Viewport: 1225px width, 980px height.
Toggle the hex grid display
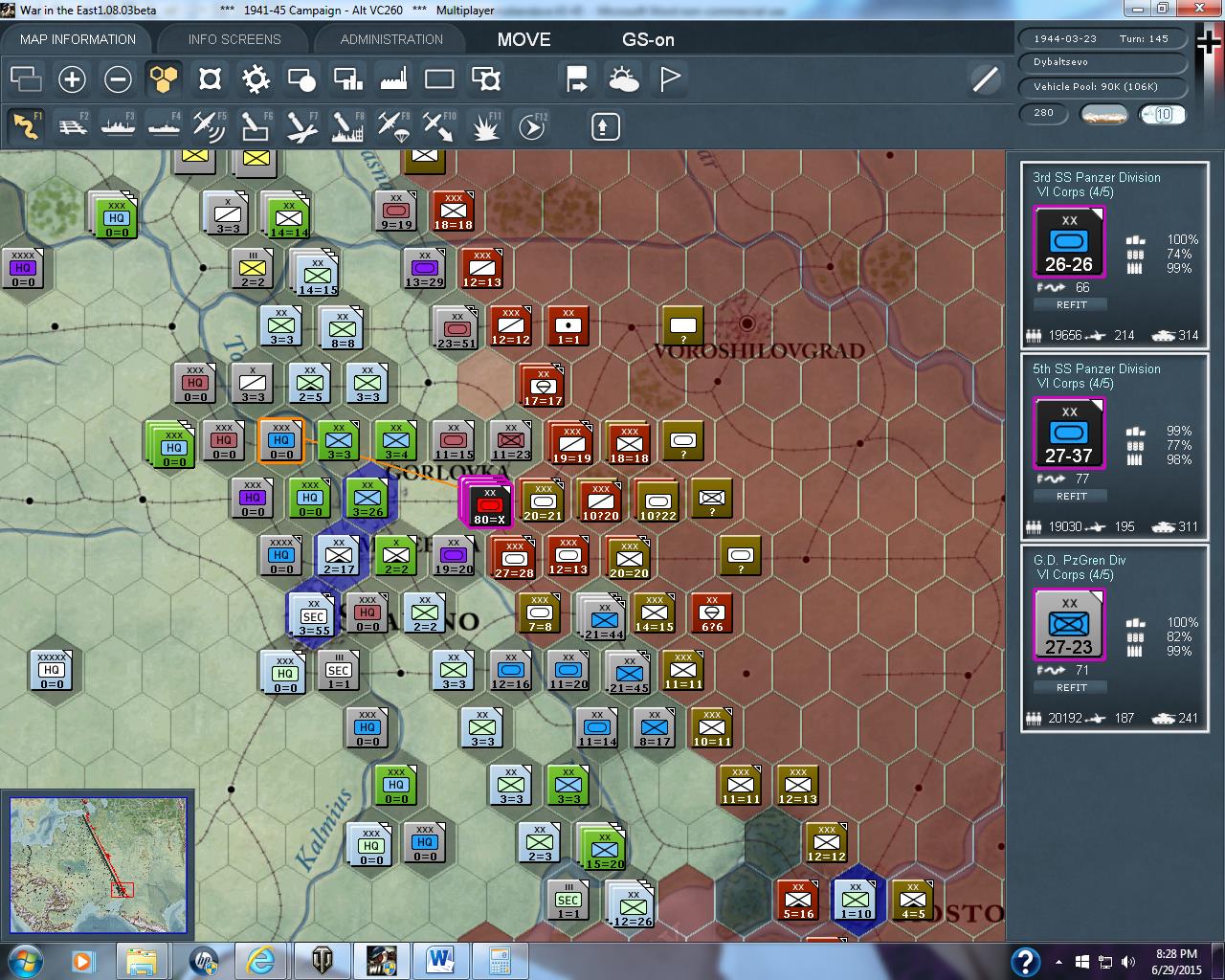pos(164,78)
